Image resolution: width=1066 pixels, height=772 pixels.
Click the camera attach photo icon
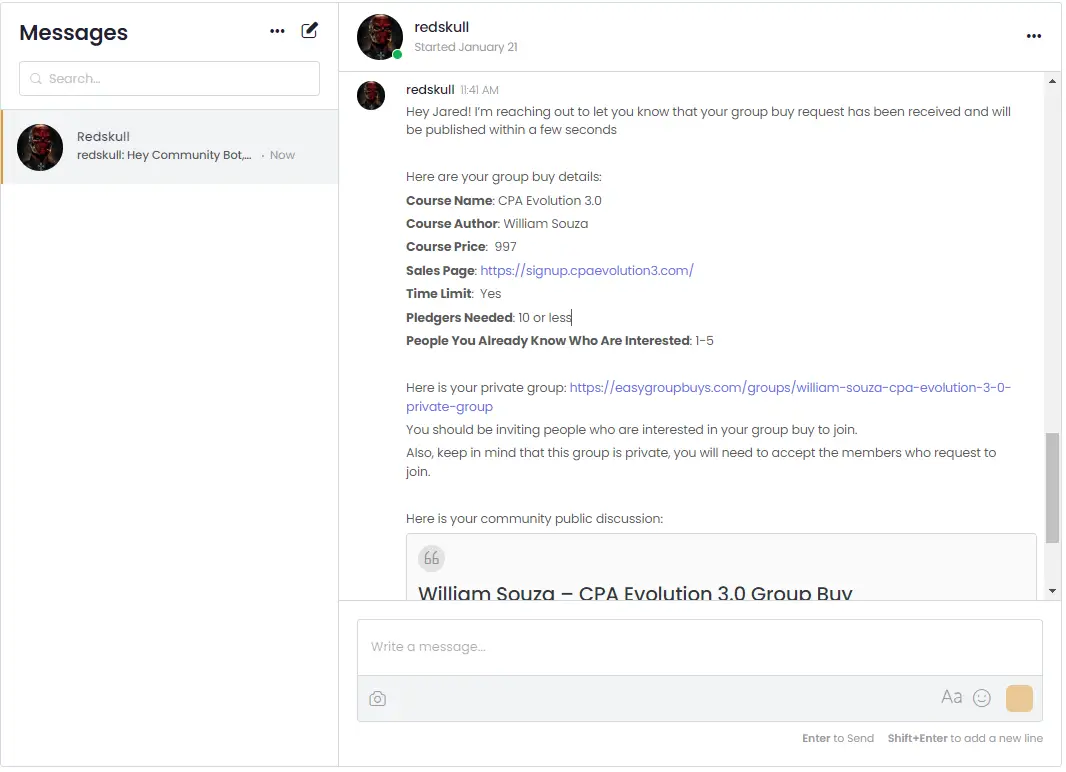point(377,699)
